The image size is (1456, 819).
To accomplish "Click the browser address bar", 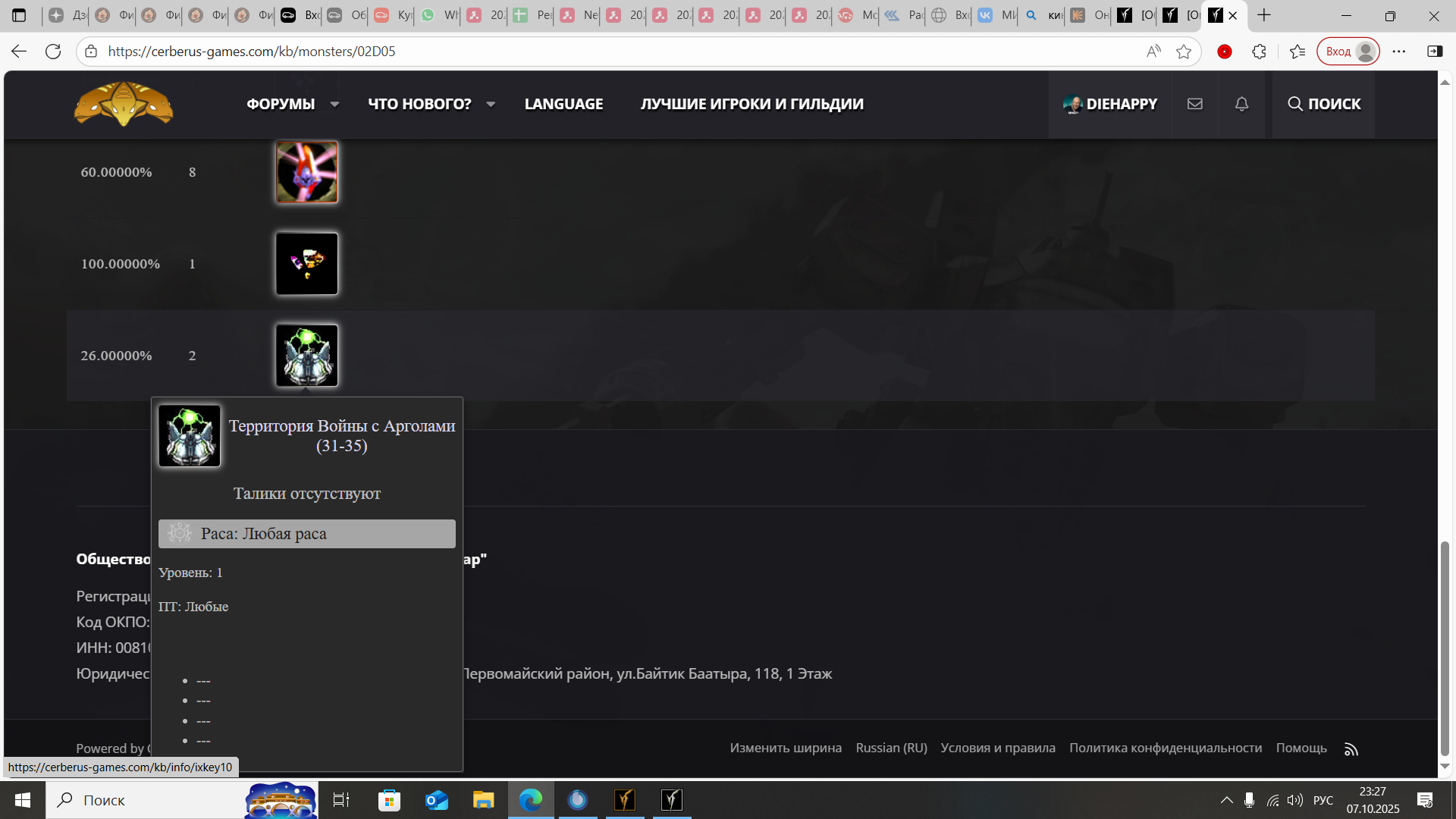I will pos(607,52).
